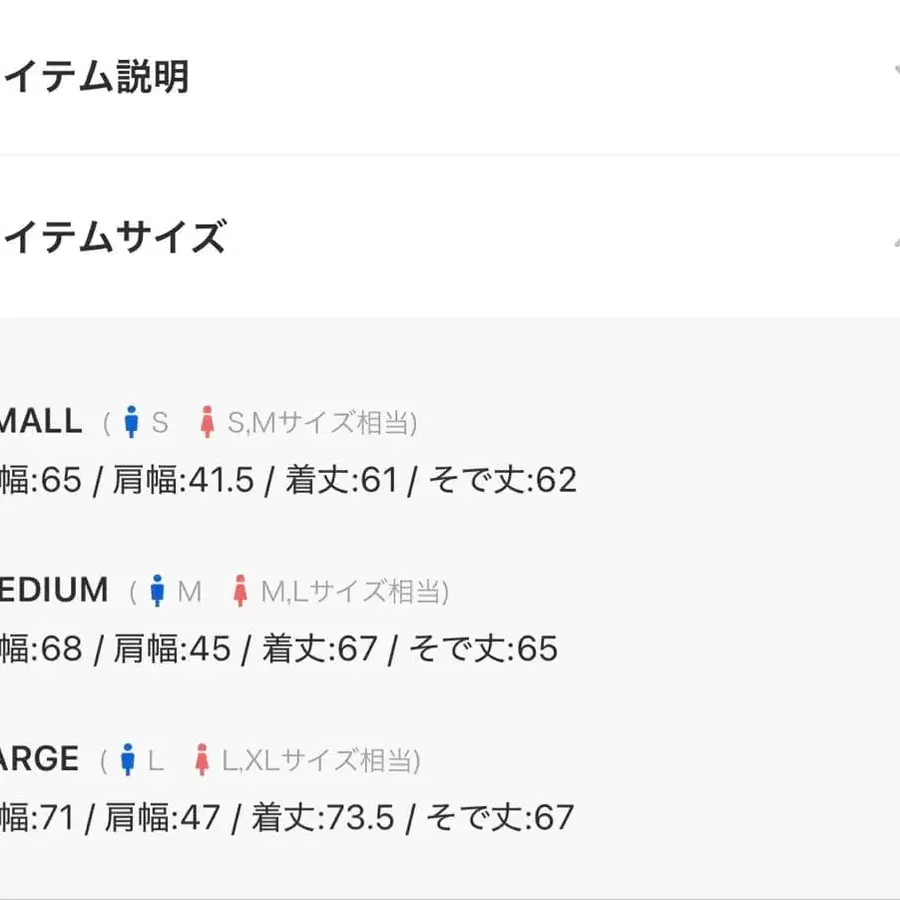Click the red female icon beside MEDIUM

[239, 592]
